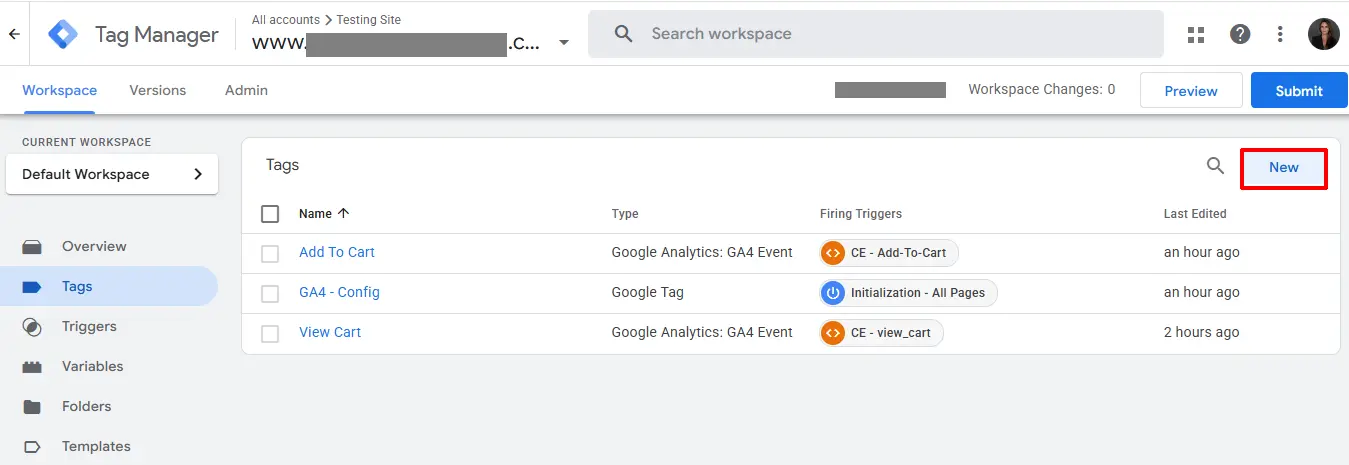Click the back arrow icon
The height and width of the screenshot is (465, 1349).
tap(14, 34)
